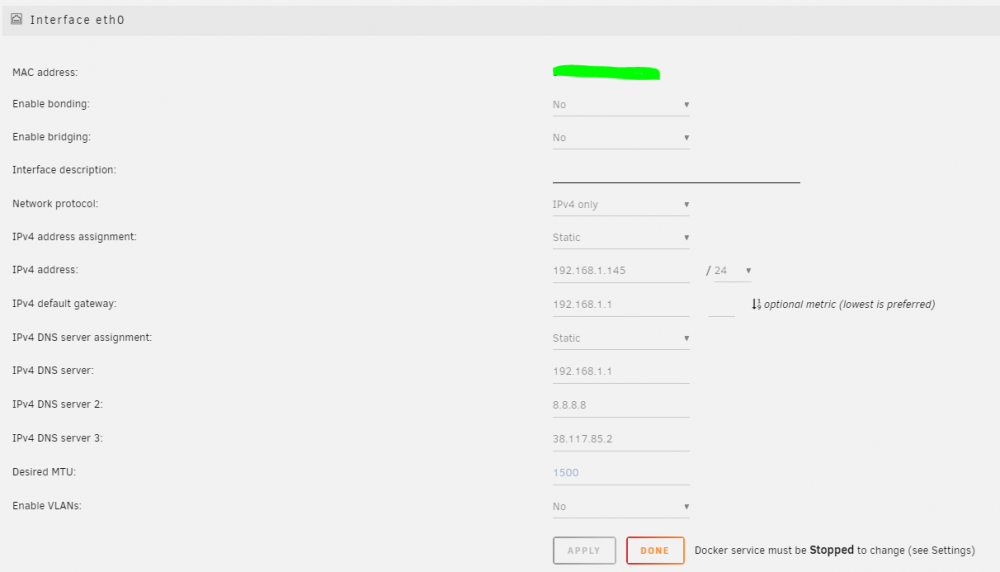Open the Network protocol dropdown
Screen dimensions: 1000x572
click(621, 205)
